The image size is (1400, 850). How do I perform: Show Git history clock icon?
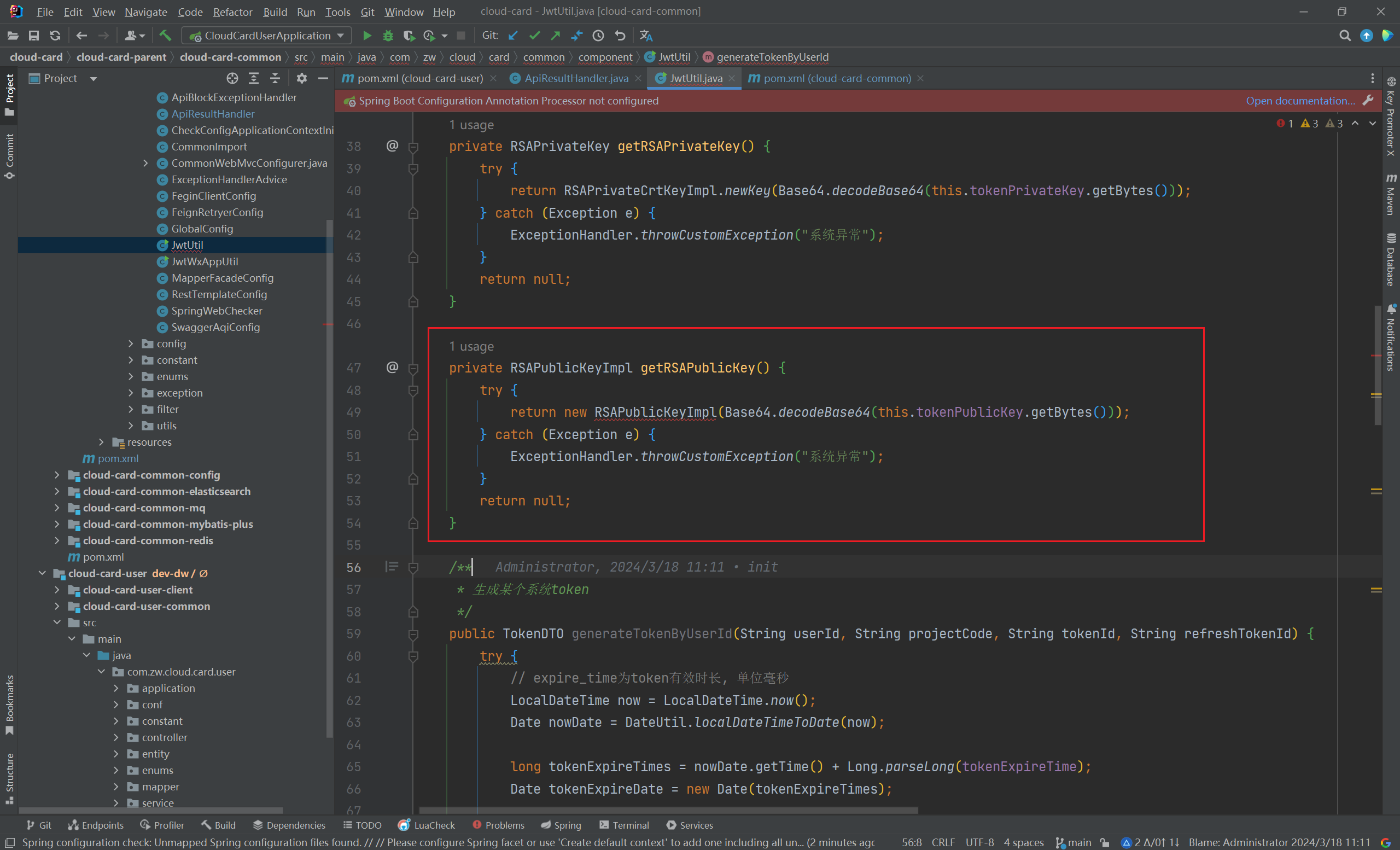598,36
